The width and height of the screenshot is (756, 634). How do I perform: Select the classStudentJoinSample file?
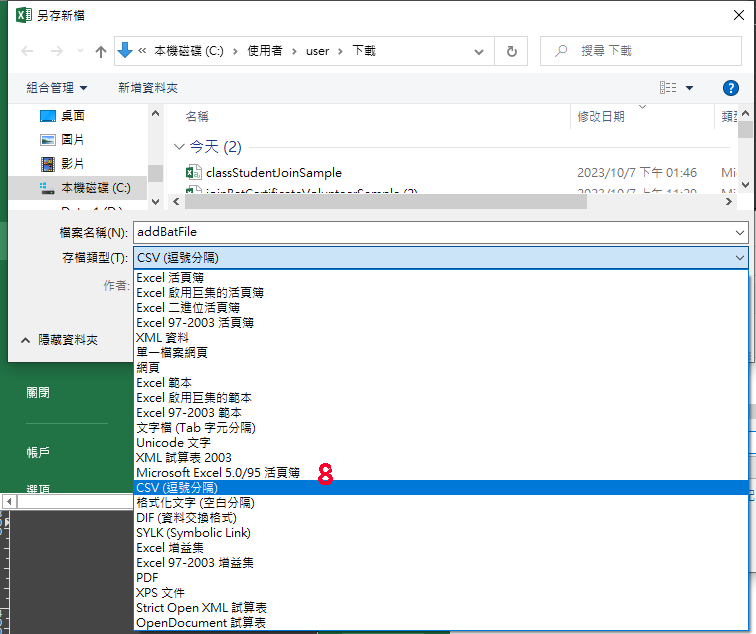(274, 173)
